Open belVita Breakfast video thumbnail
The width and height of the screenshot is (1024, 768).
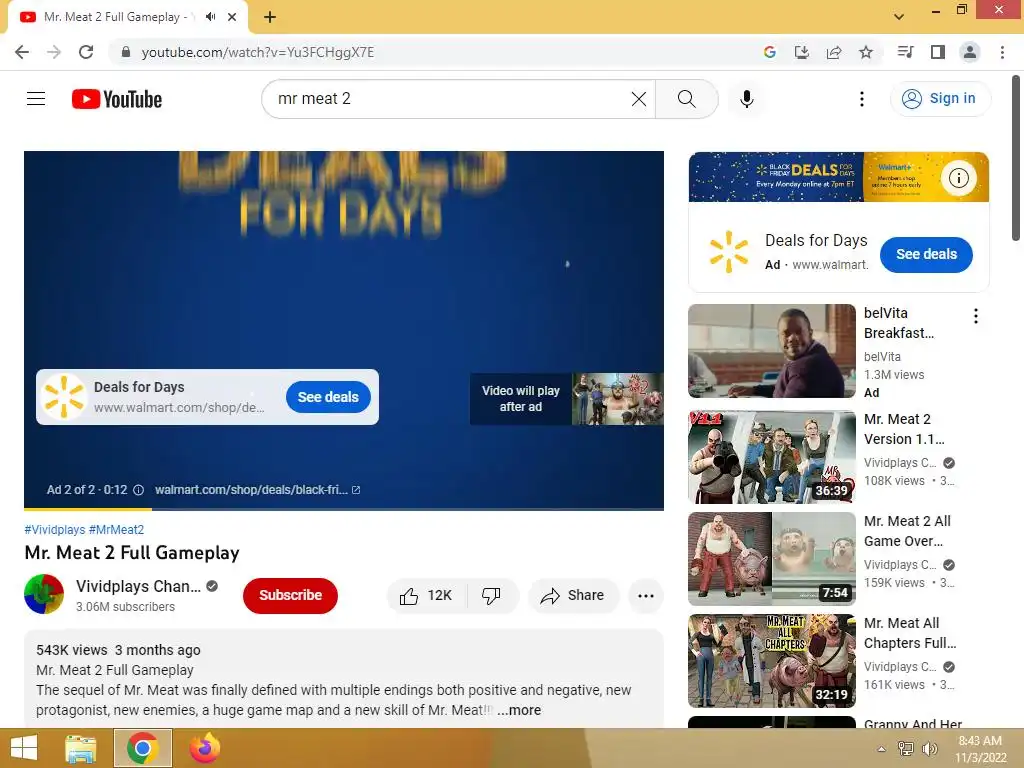click(772, 351)
